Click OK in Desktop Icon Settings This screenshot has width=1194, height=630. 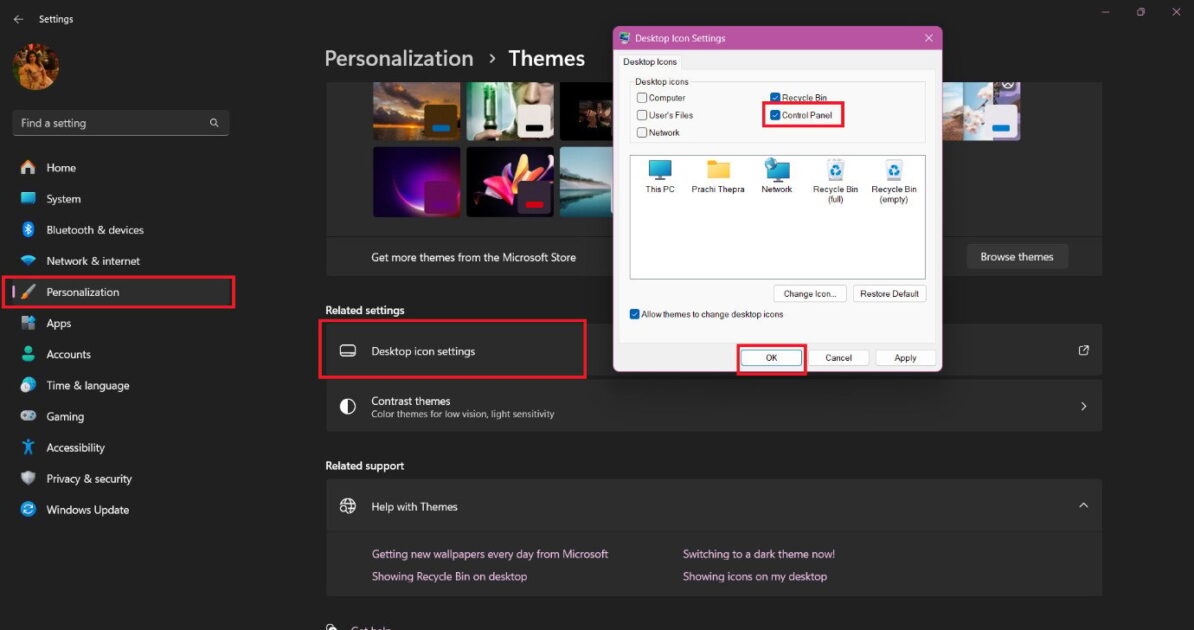coord(771,357)
